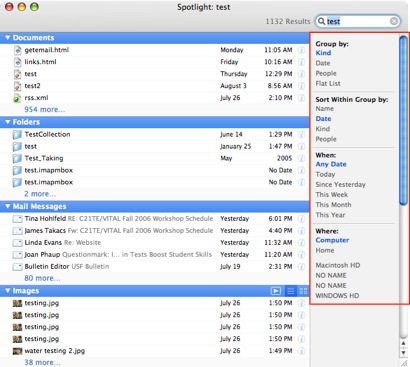
Task: Click the magnifying glass in search field
Action: (x=321, y=21)
